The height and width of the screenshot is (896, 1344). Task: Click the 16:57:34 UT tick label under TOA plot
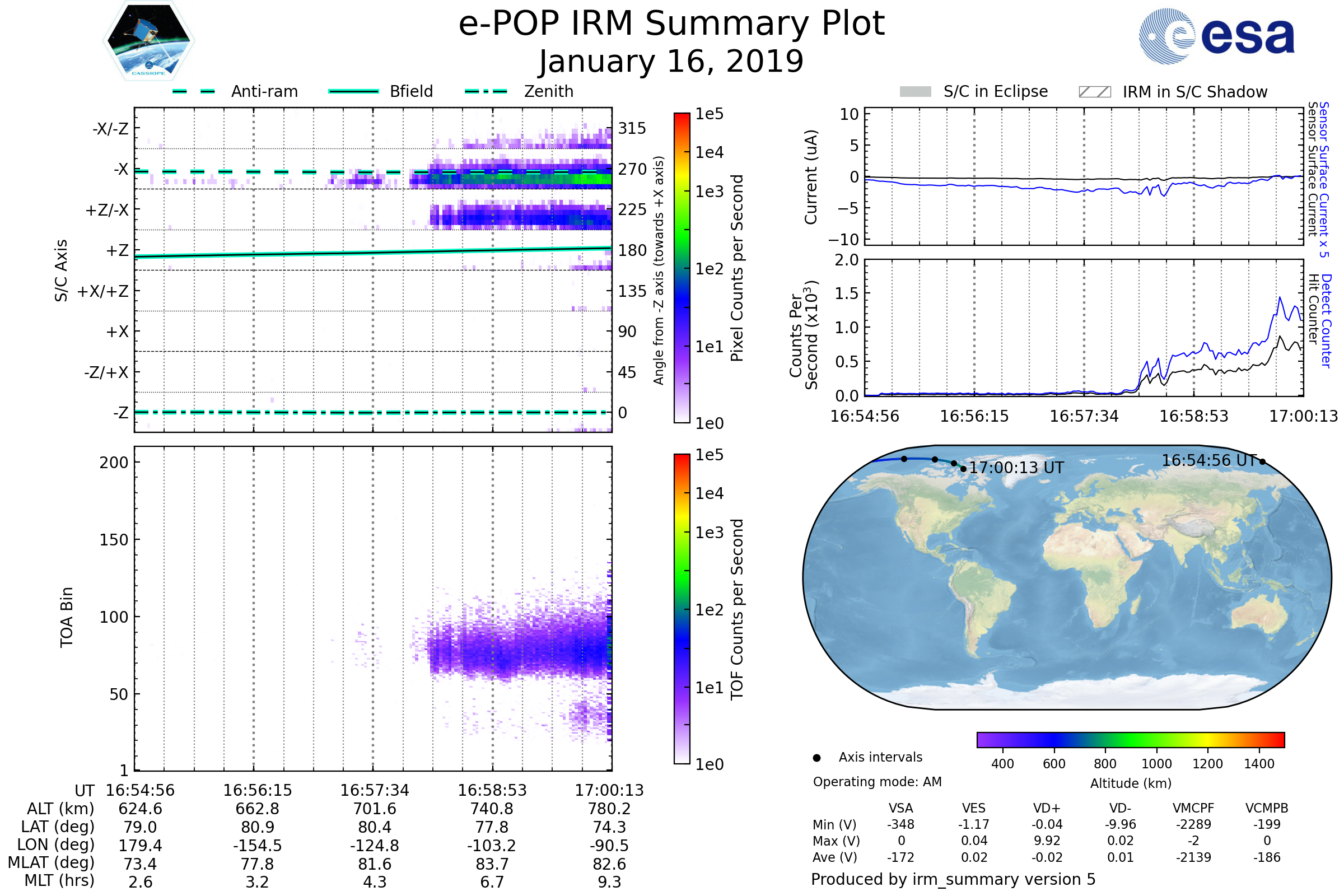[x=375, y=791]
